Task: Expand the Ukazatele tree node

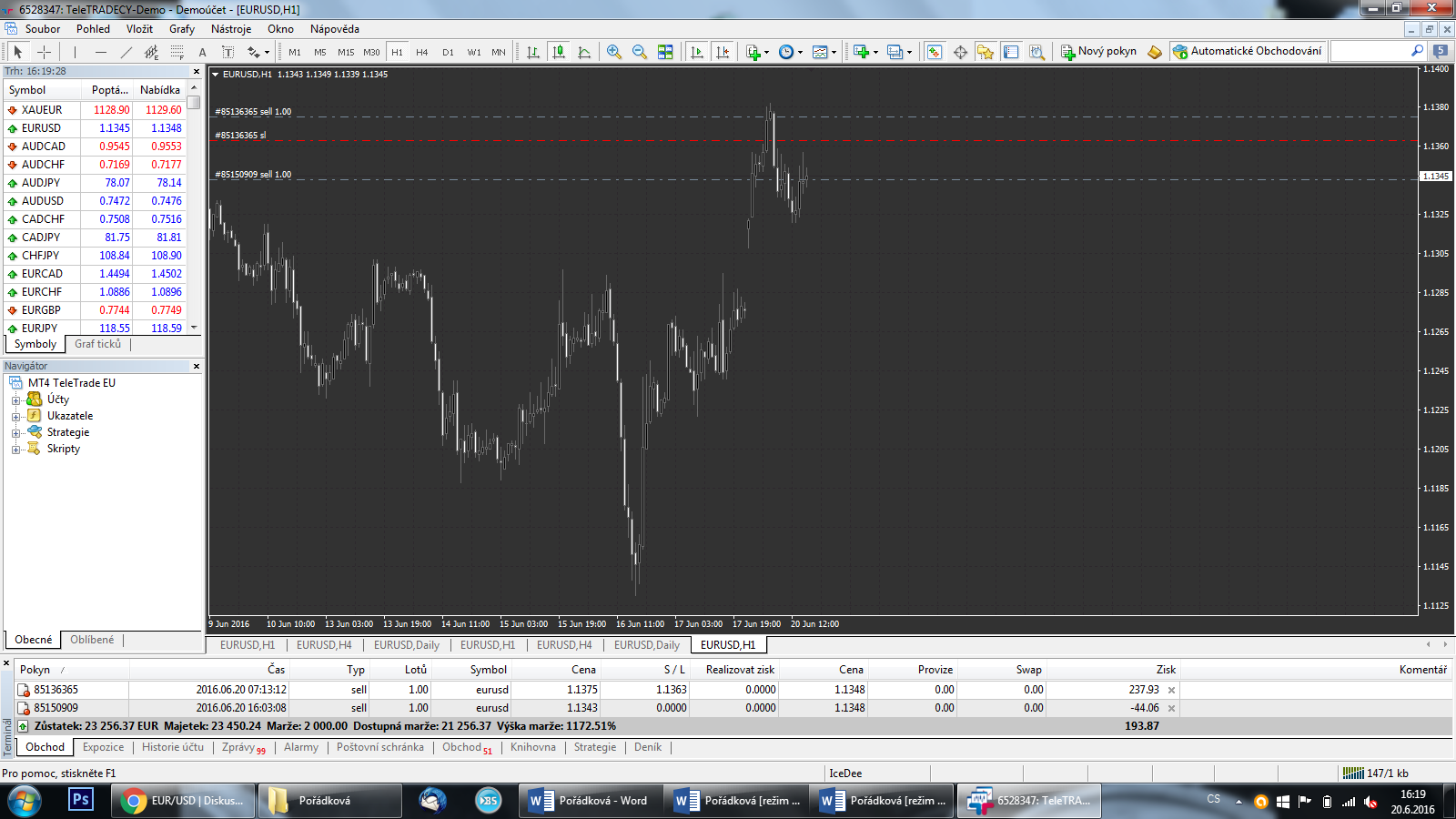Action: (15, 417)
